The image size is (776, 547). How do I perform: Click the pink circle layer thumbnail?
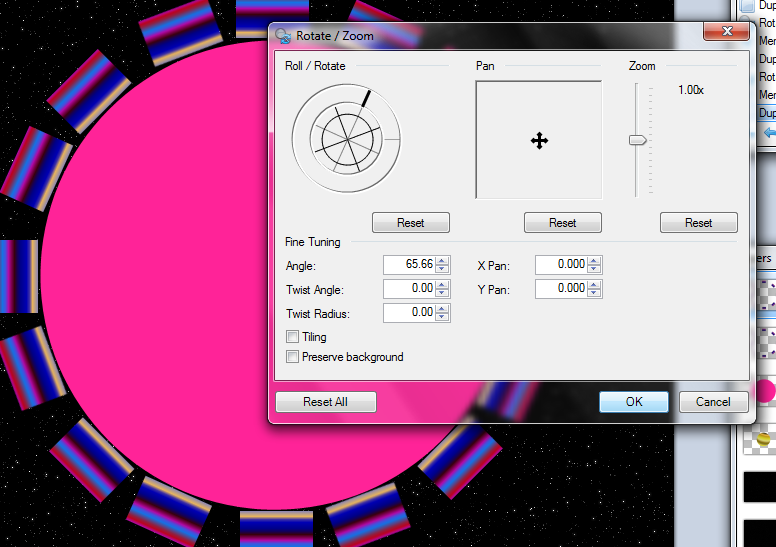[766, 391]
